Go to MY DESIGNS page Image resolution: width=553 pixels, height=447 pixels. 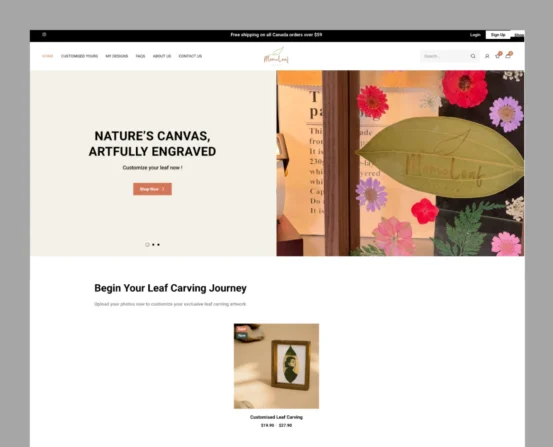click(x=117, y=56)
